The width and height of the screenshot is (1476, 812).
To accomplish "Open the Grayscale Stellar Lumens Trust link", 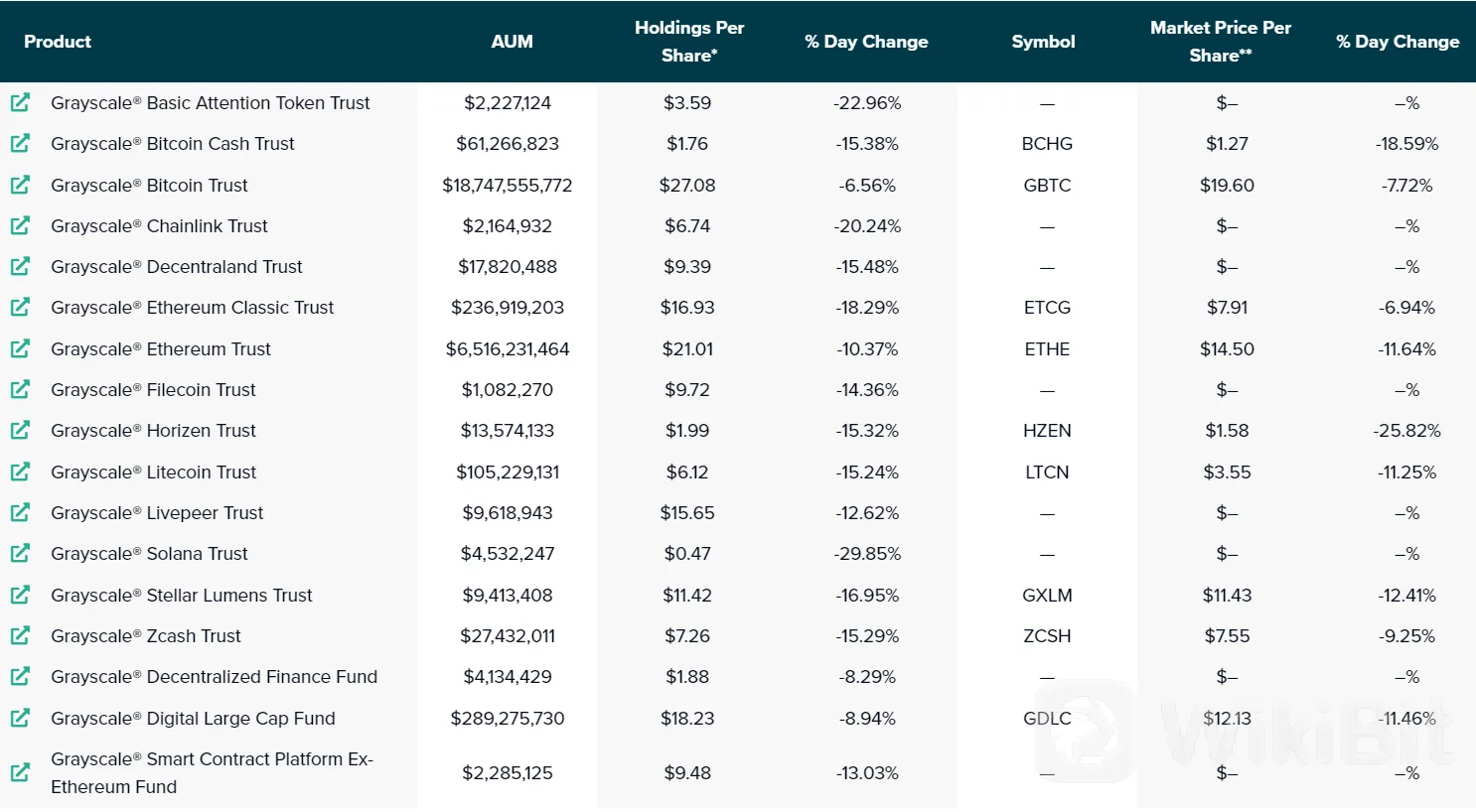I will click(181, 596).
